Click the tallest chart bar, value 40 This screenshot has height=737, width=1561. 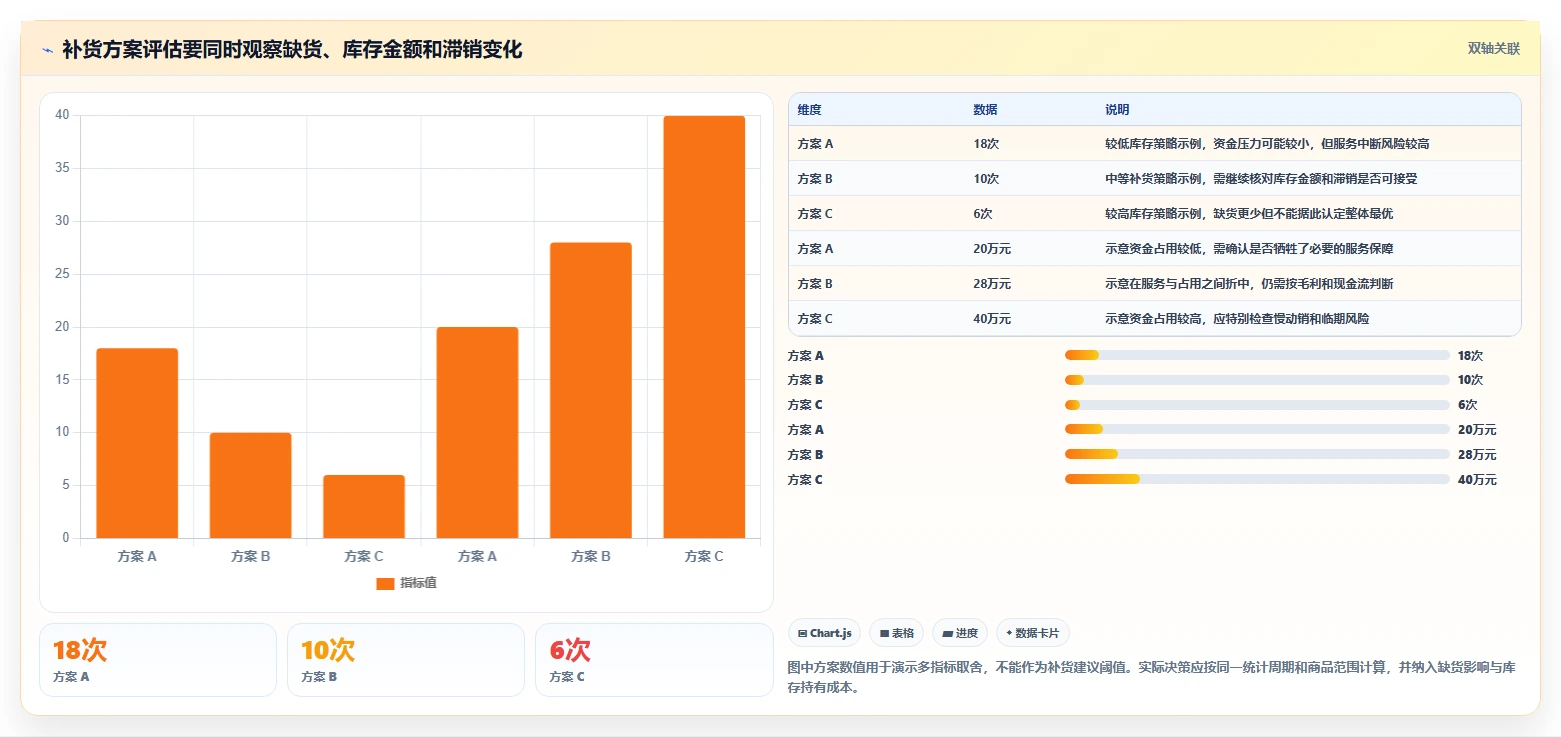pos(704,327)
